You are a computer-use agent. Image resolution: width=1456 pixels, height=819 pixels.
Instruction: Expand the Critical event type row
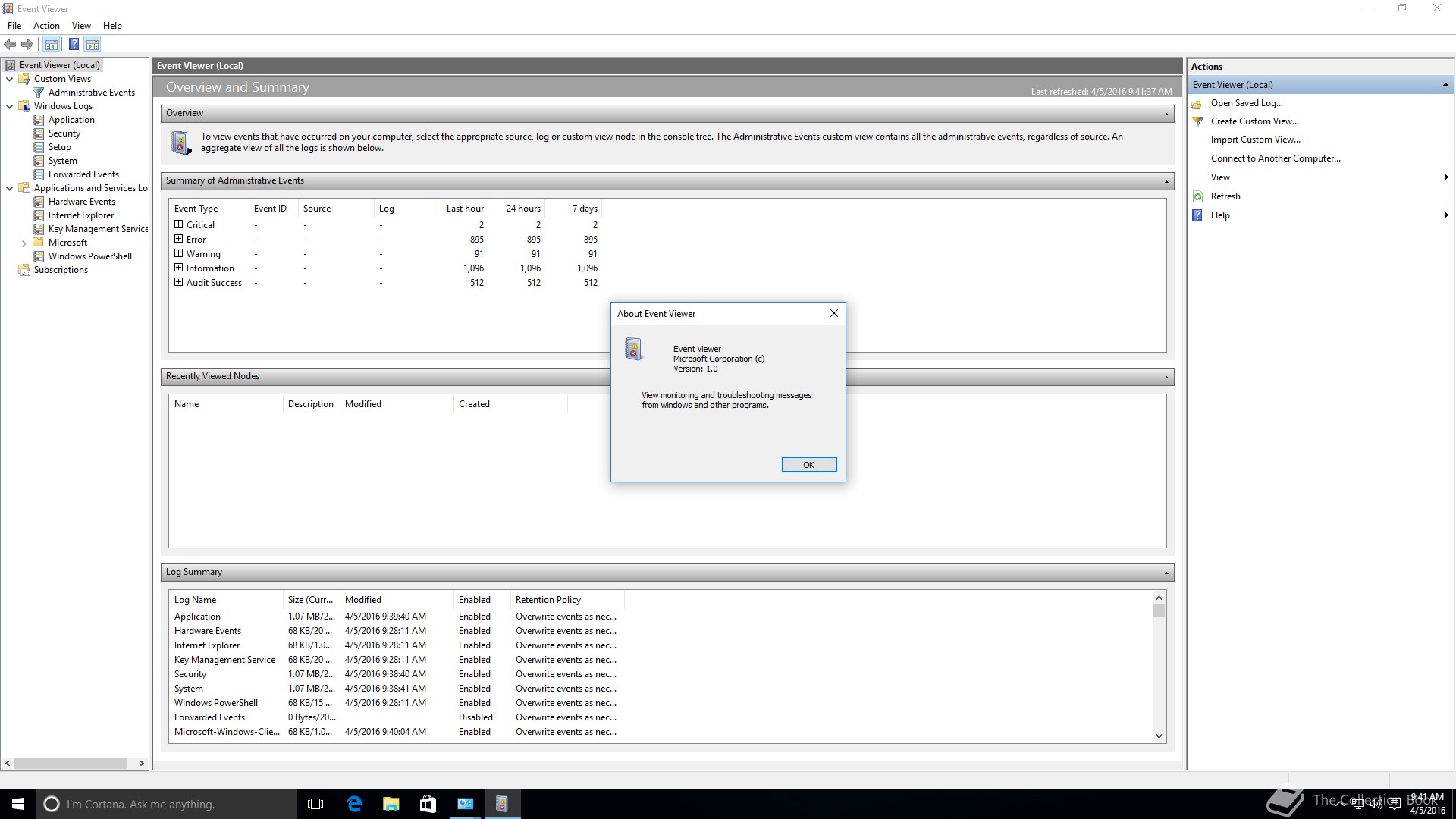(179, 224)
